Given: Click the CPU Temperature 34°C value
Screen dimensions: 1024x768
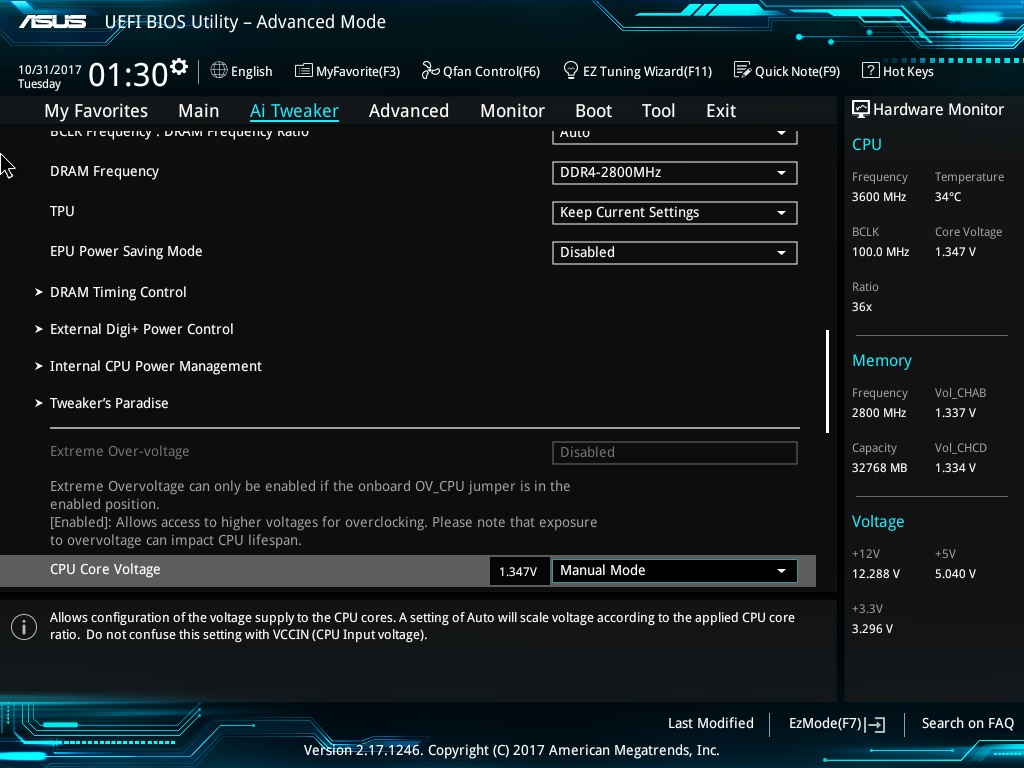Looking at the screenshot, I should click(948, 197).
